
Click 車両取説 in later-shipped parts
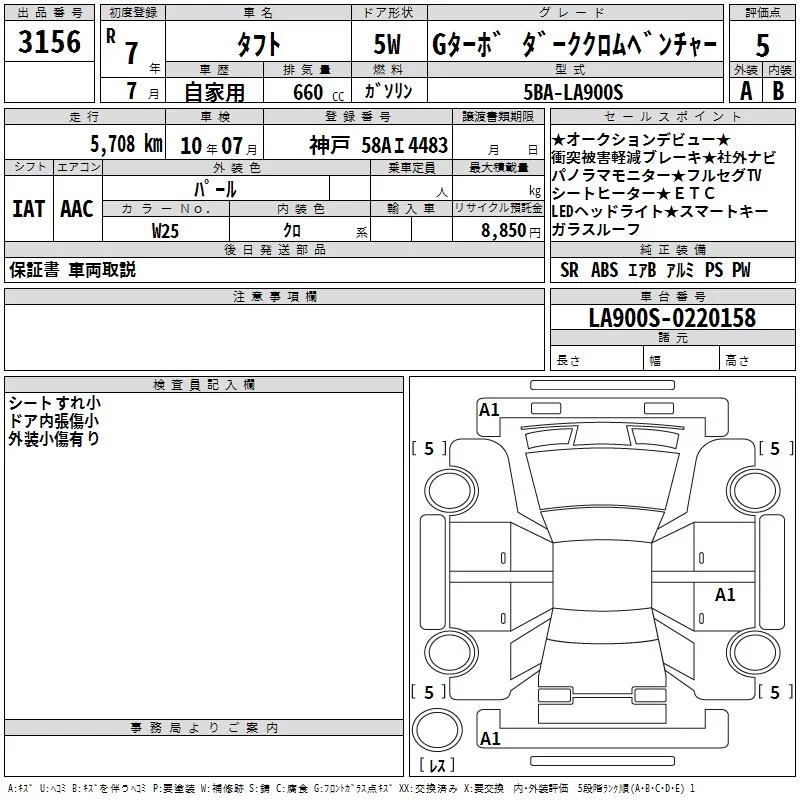[103, 269]
